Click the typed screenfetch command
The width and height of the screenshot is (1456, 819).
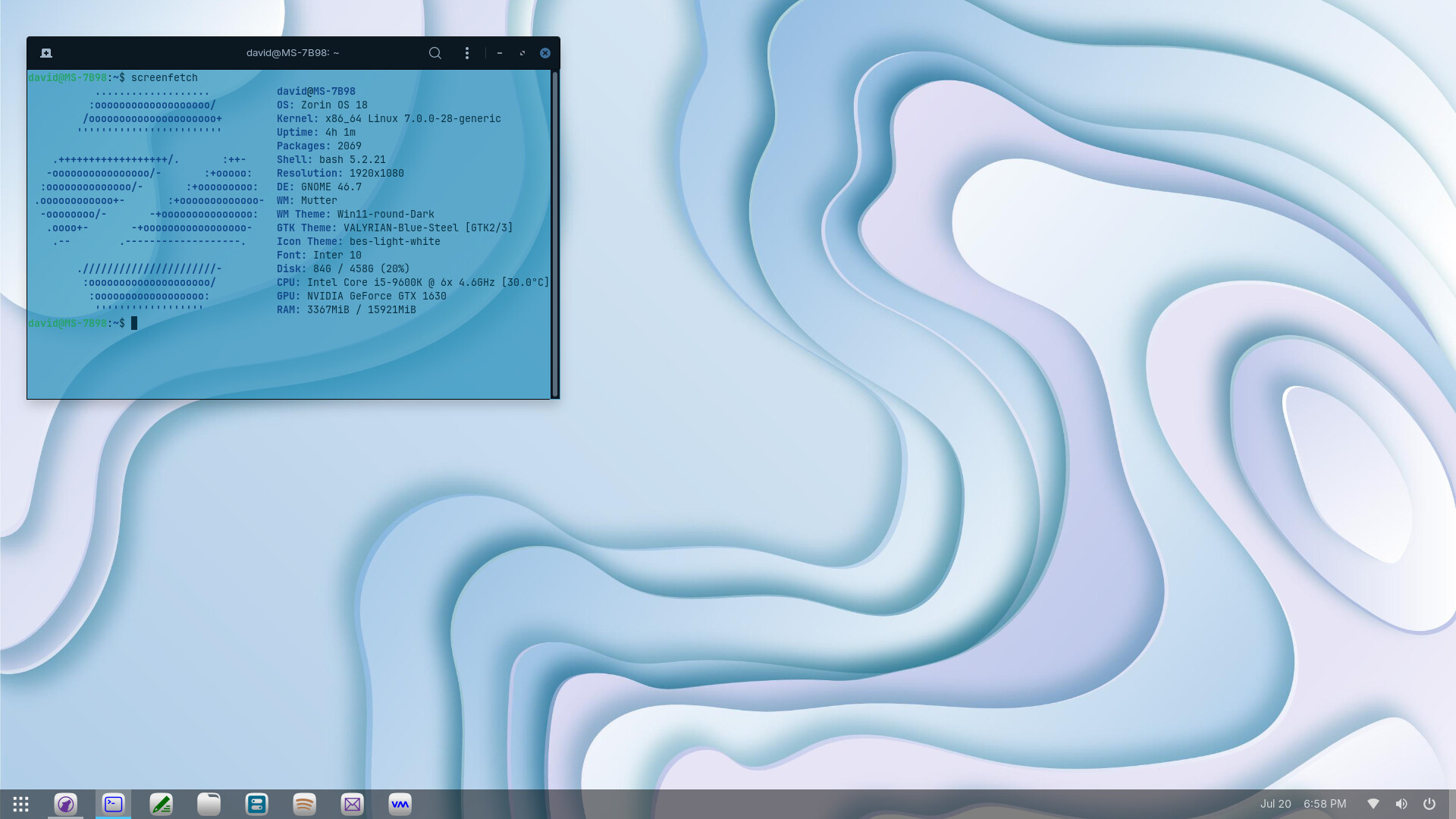pyautogui.click(x=165, y=78)
